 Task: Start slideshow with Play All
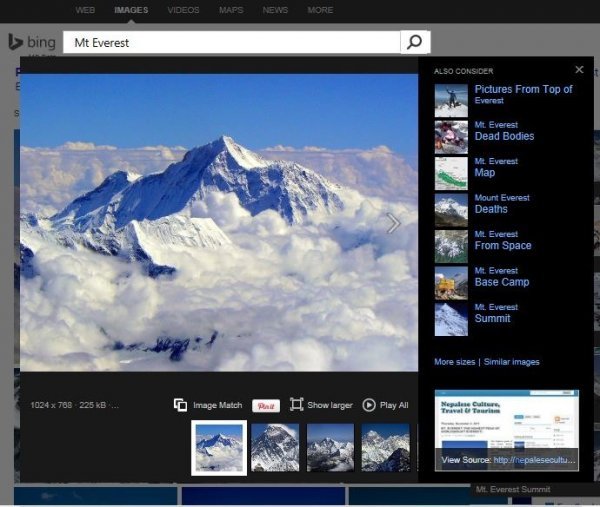tap(385, 405)
